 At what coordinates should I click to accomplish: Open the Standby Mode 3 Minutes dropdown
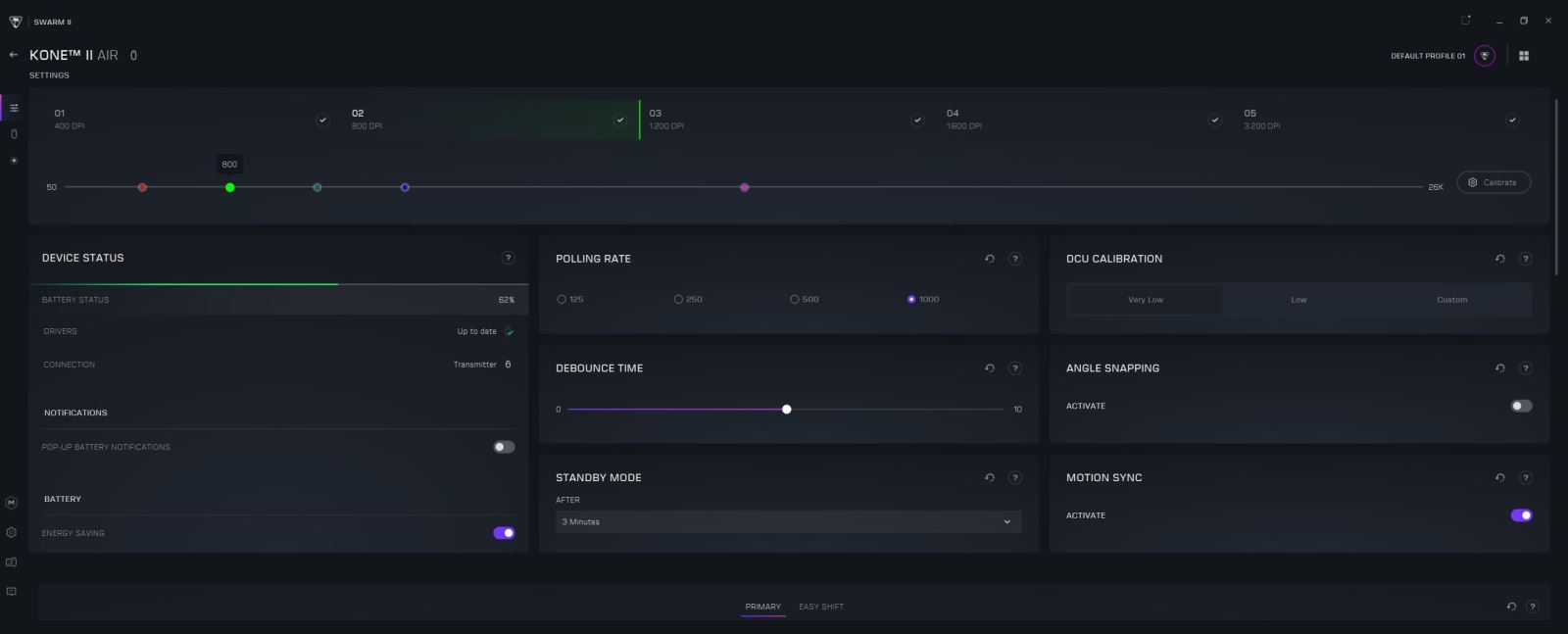(789, 522)
